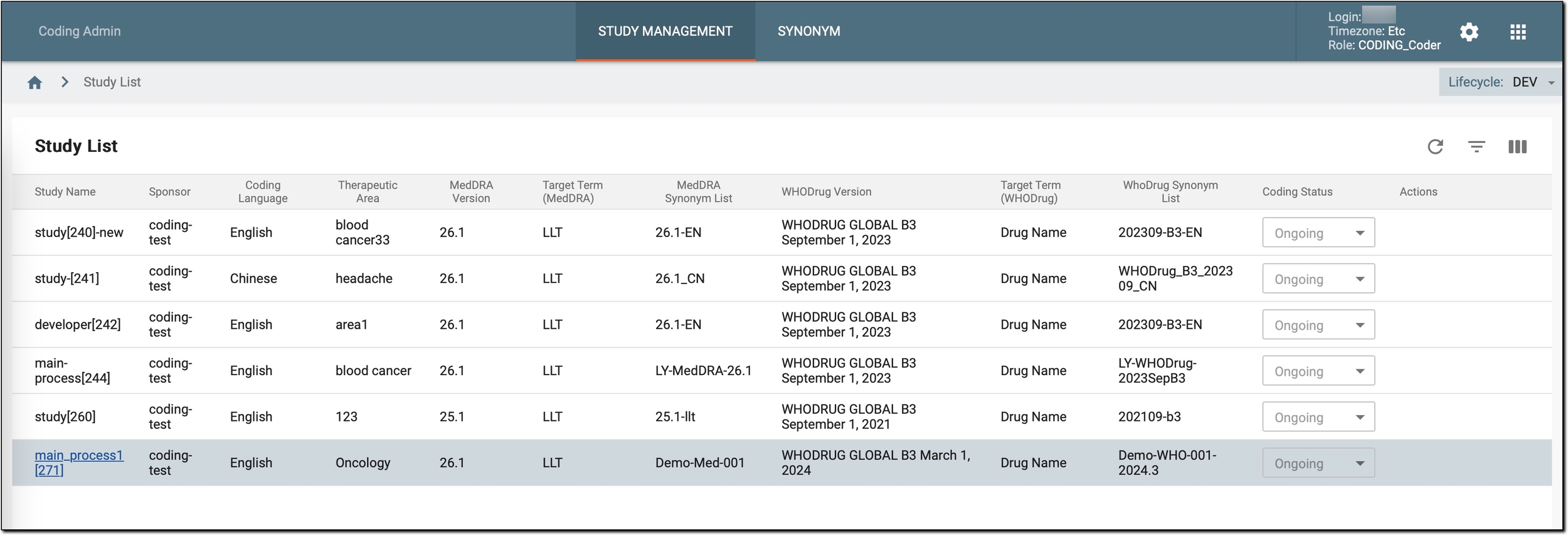Click 'WHODRUG GLOBAL B3 March 1, 2024' cell
The image size is (1568, 535).
coord(876,463)
